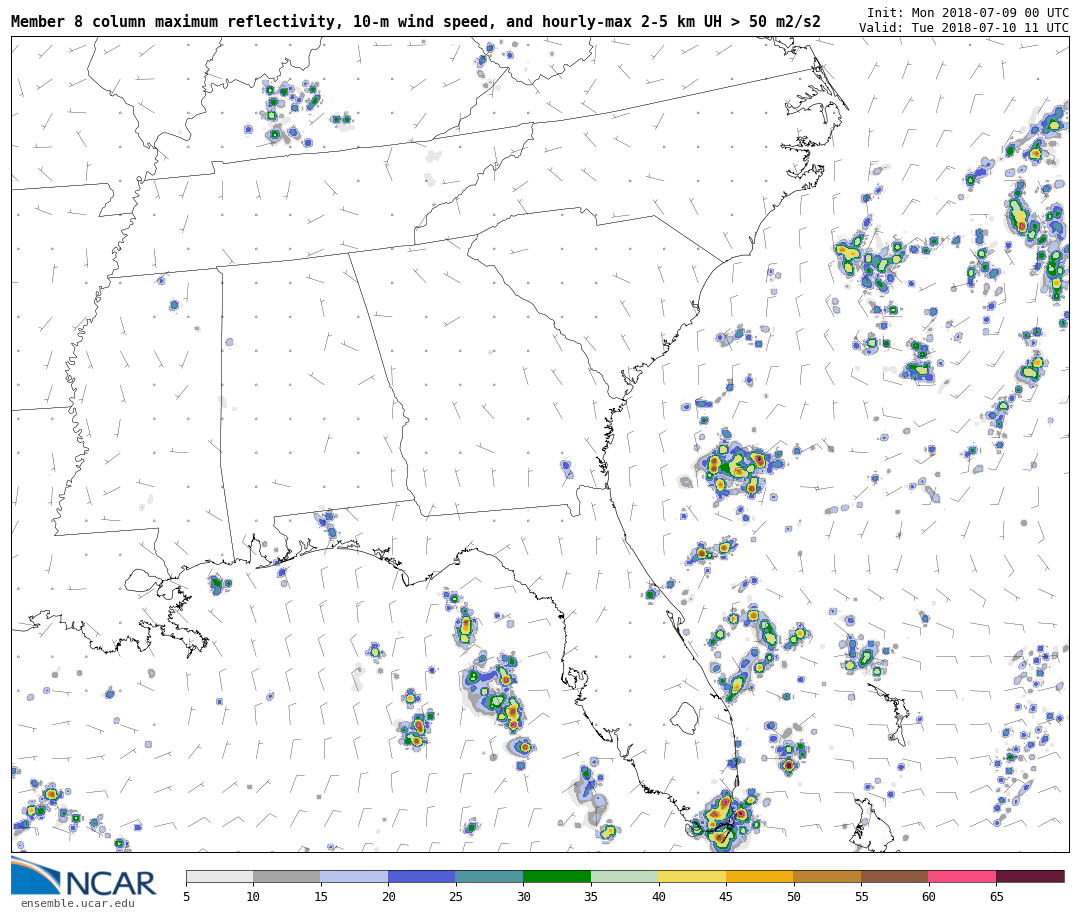The width and height of the screenshot is (1080, 915).
Task: Select the dark gray 10-15 color swatch
Action: [287, 876]
